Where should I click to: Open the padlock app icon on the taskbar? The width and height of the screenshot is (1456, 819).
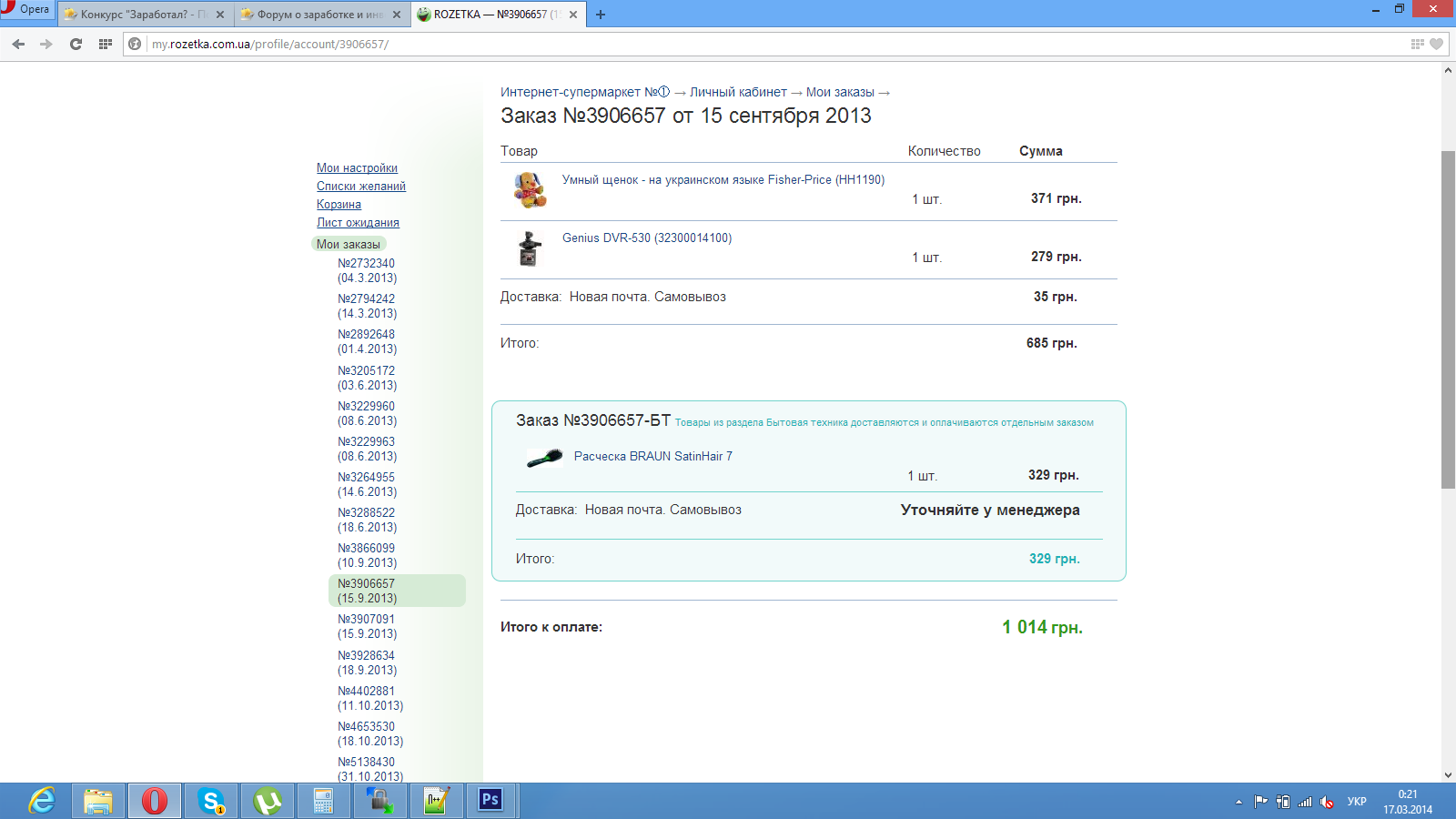coord(379,801)
